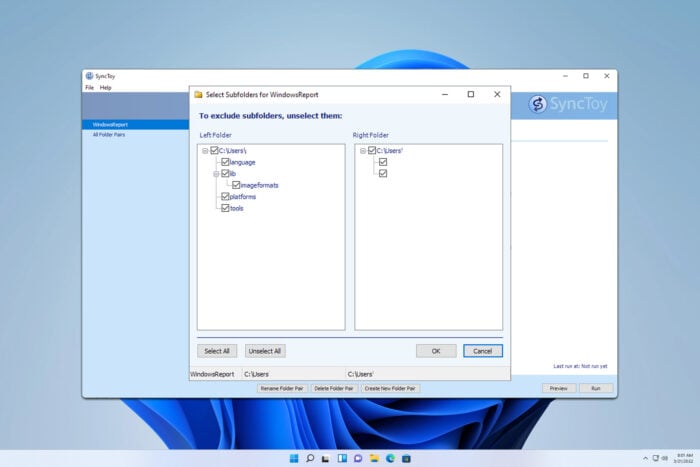This screenshot has height=467, width=700.
Task: Click Rename Folder Pair button
Action: [x=282, y=388]
